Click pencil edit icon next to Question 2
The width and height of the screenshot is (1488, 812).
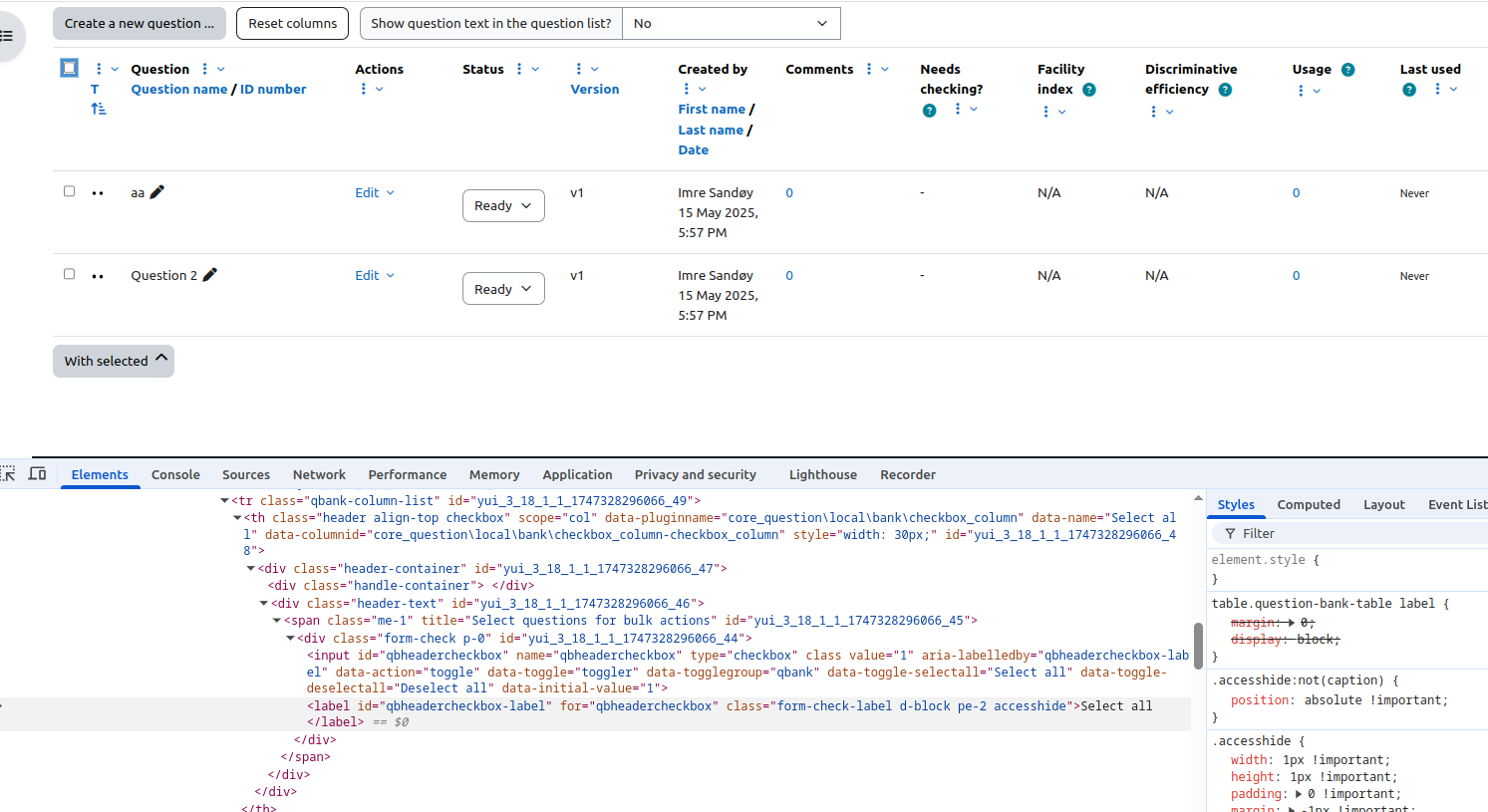(210, 275)
